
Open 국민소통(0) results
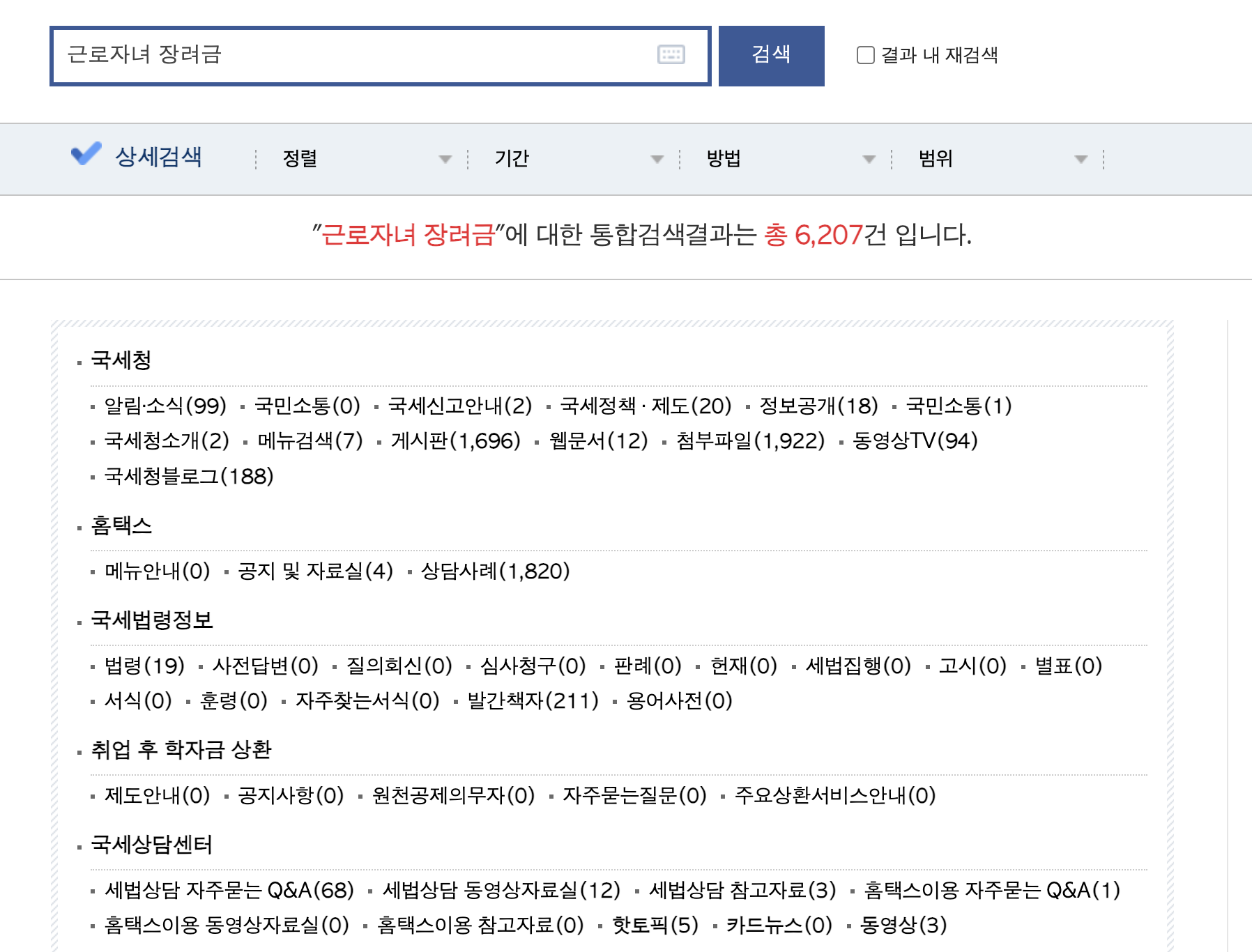307,406
